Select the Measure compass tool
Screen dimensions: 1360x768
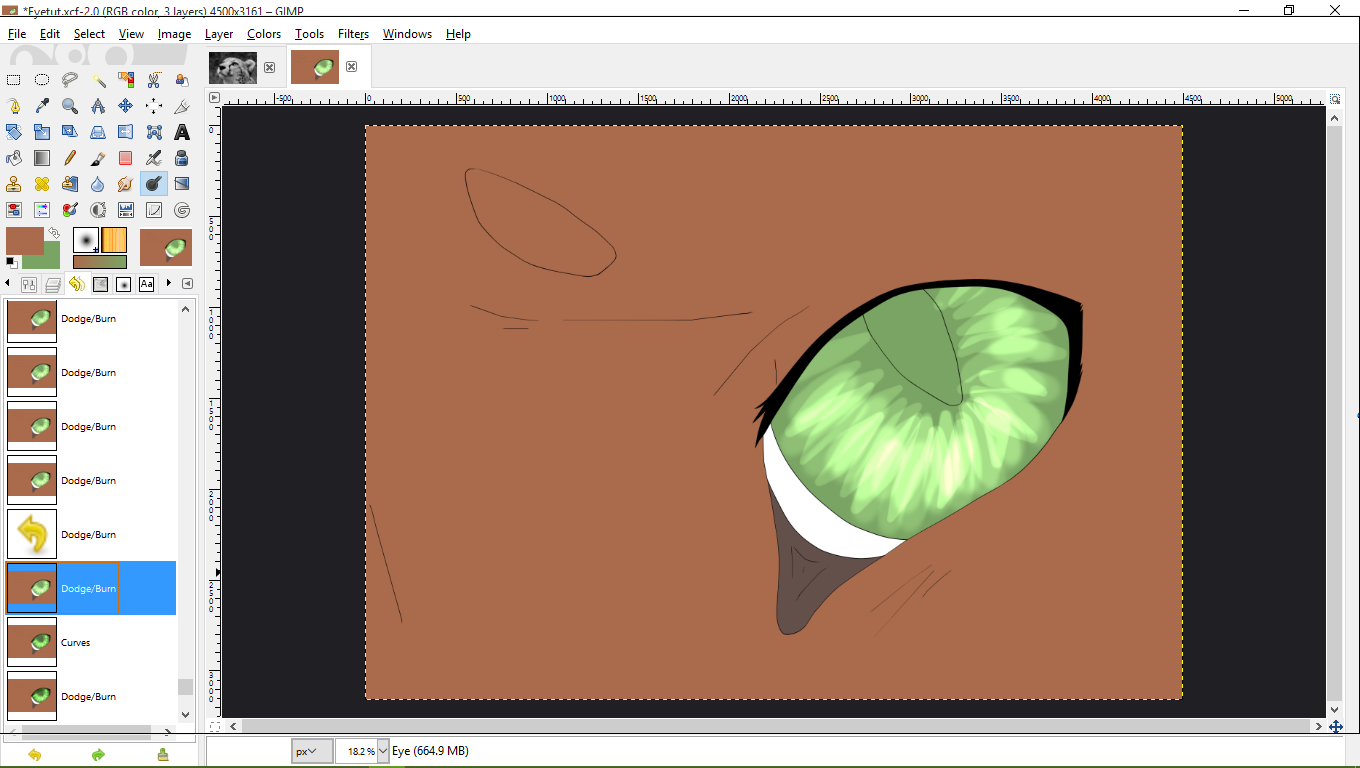click(x=98, y=106)
